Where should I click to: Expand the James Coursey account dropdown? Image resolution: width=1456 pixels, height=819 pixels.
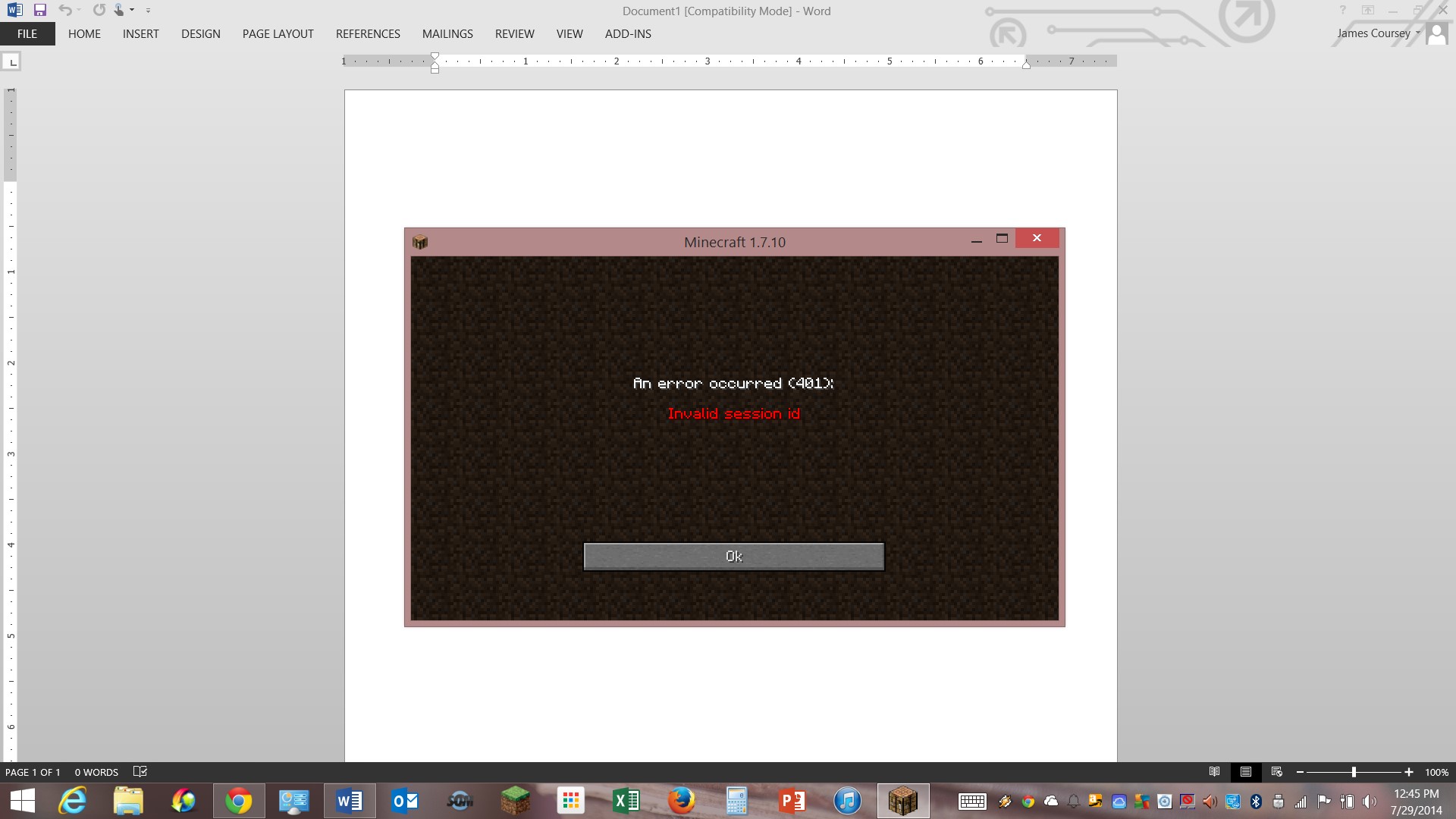1417,33
